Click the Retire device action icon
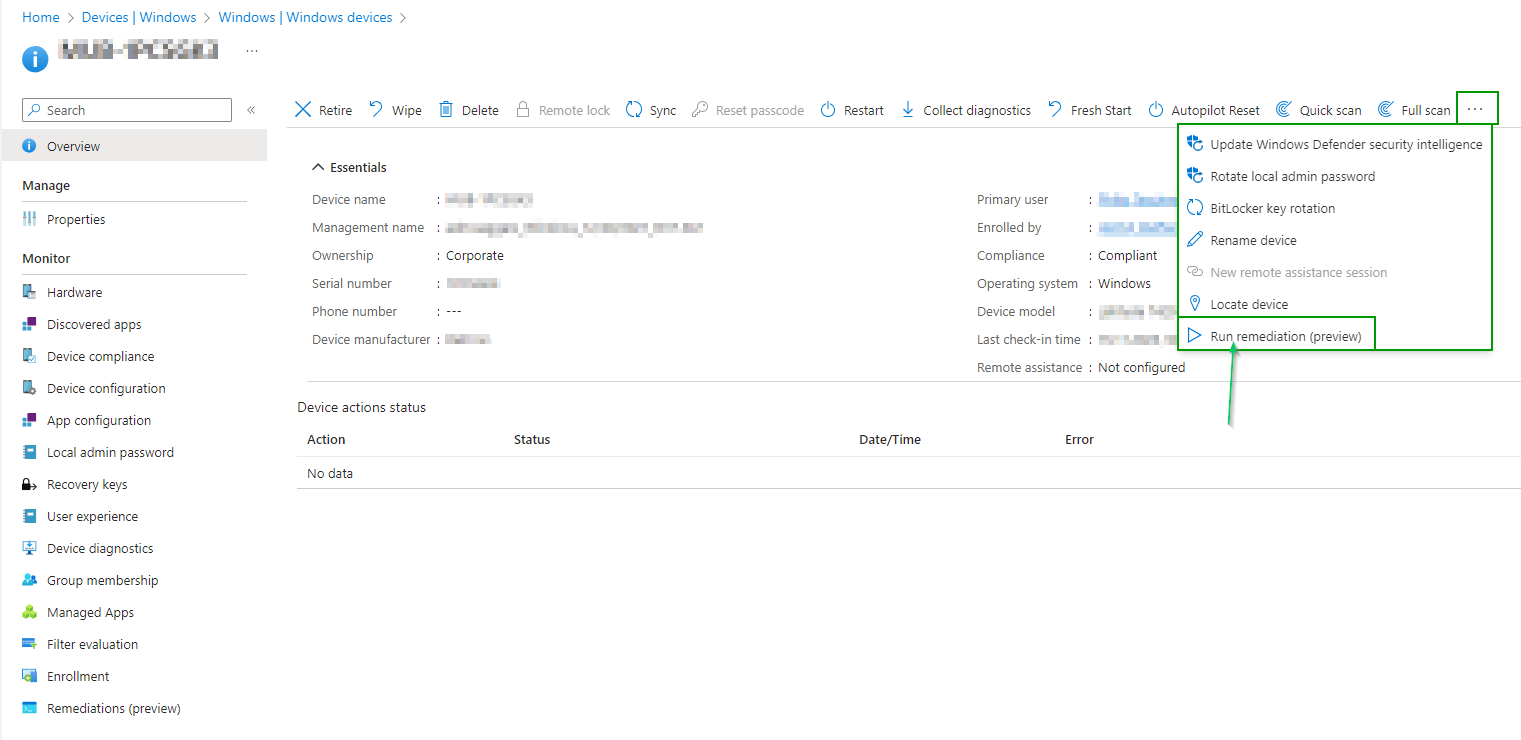The height and width of the screenshot is (740, 1521). point(303,110)
